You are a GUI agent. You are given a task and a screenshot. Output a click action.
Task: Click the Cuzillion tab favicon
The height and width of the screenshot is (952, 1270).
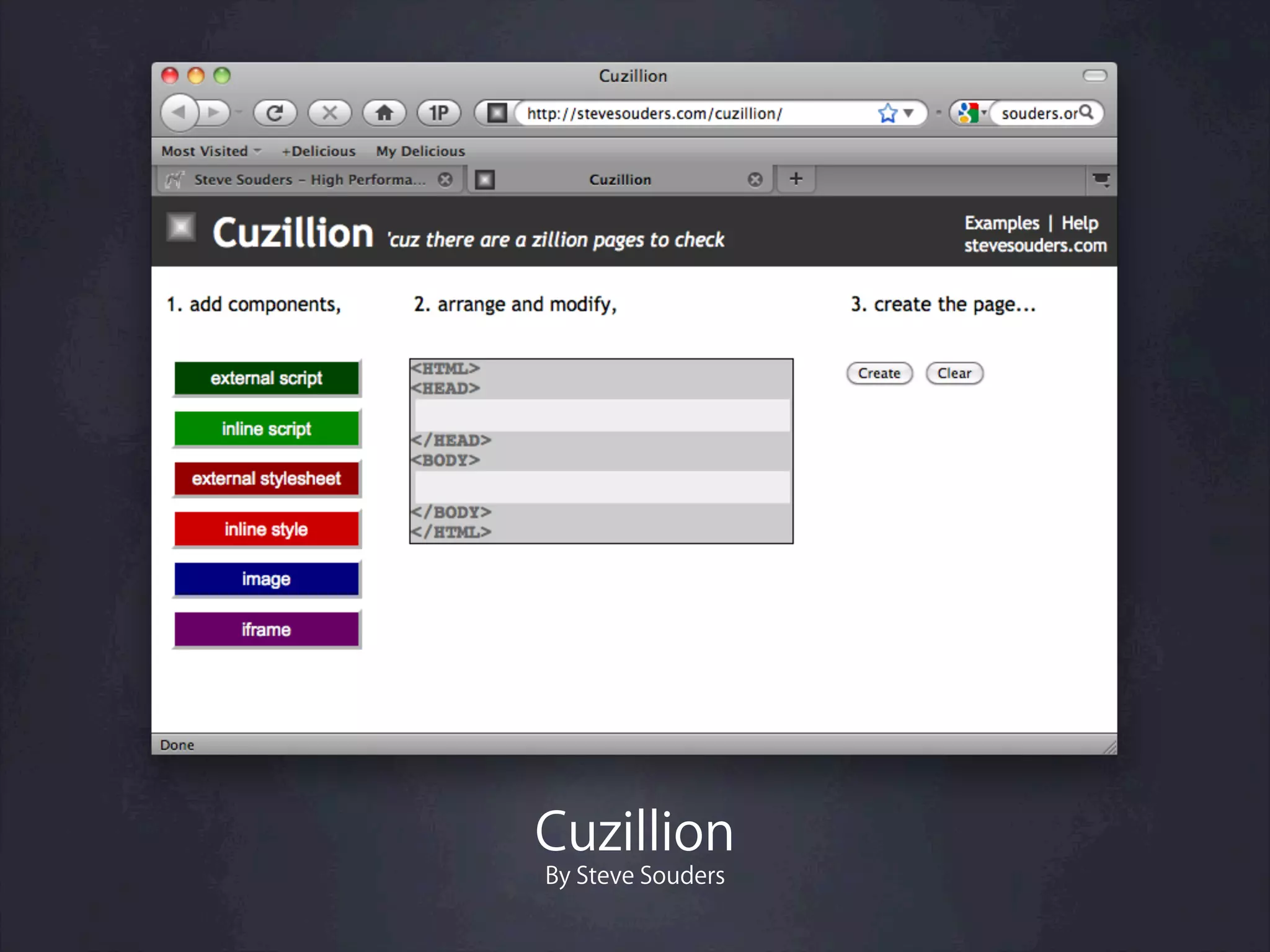(485, 180)
